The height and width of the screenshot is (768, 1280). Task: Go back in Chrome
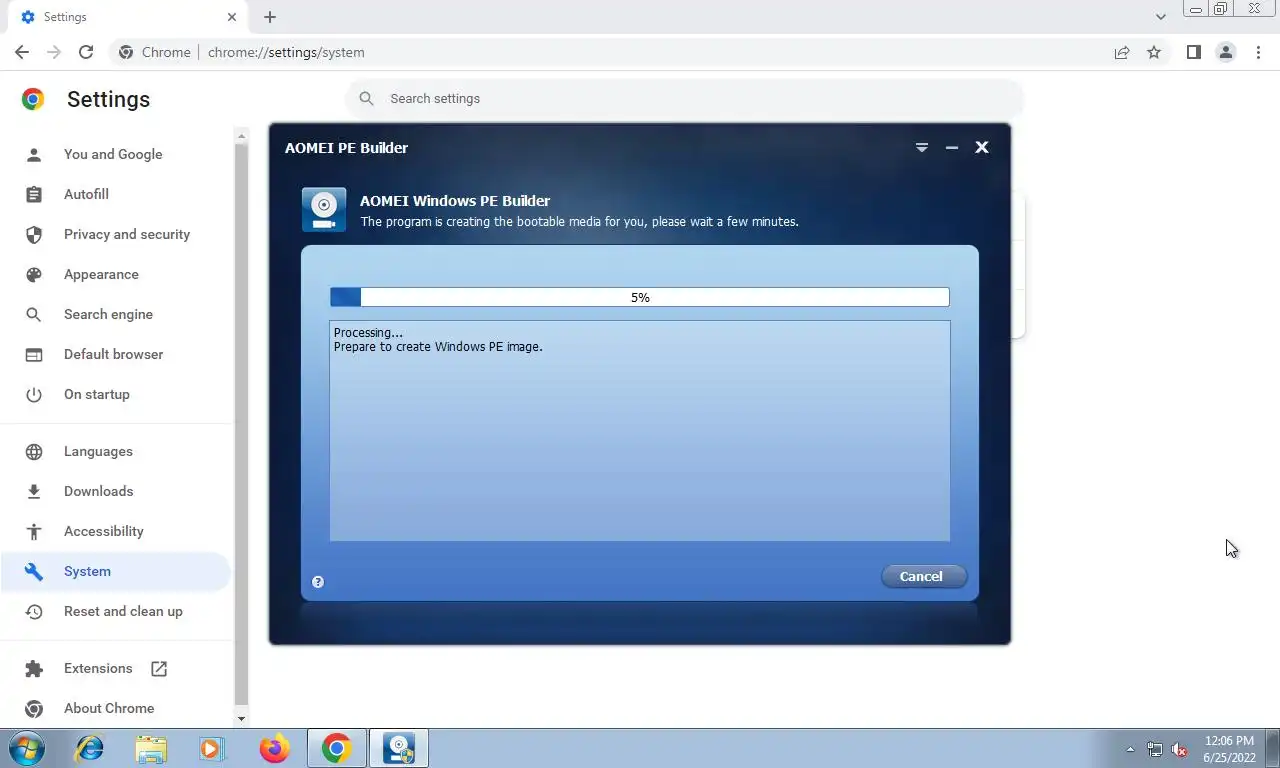tap(22, 52)
